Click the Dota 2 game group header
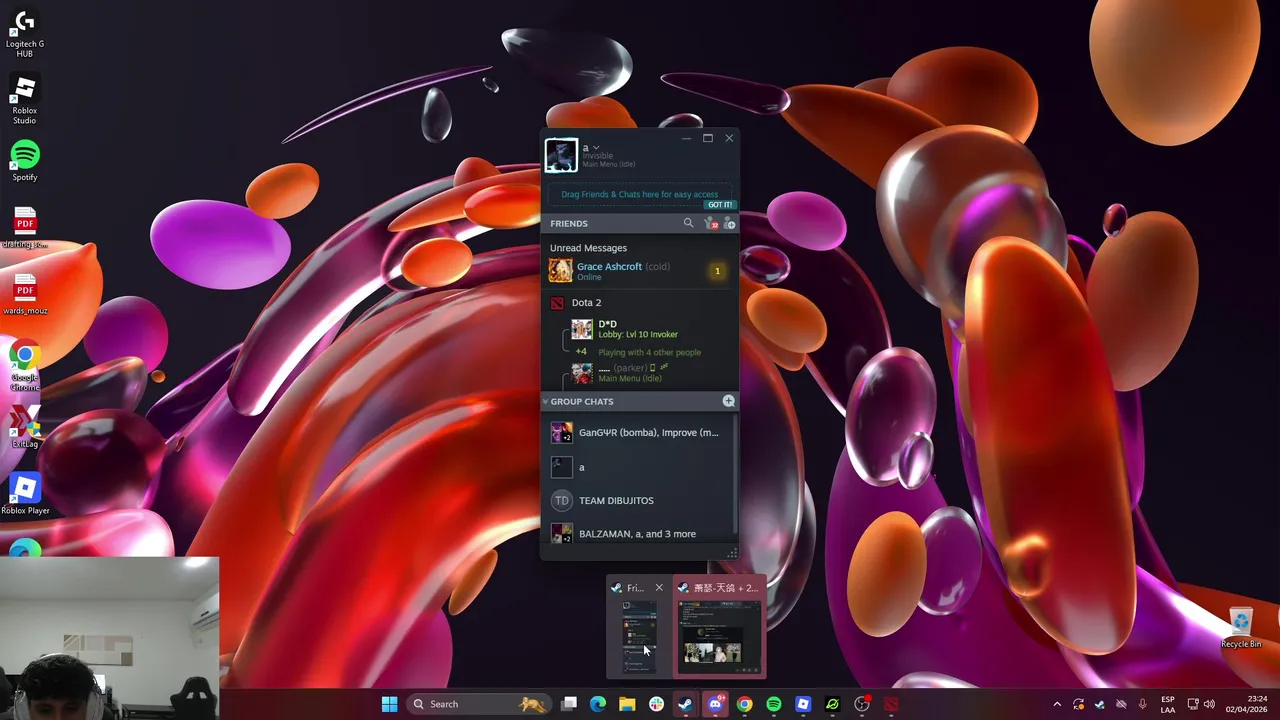 click(x=639, y=302)
